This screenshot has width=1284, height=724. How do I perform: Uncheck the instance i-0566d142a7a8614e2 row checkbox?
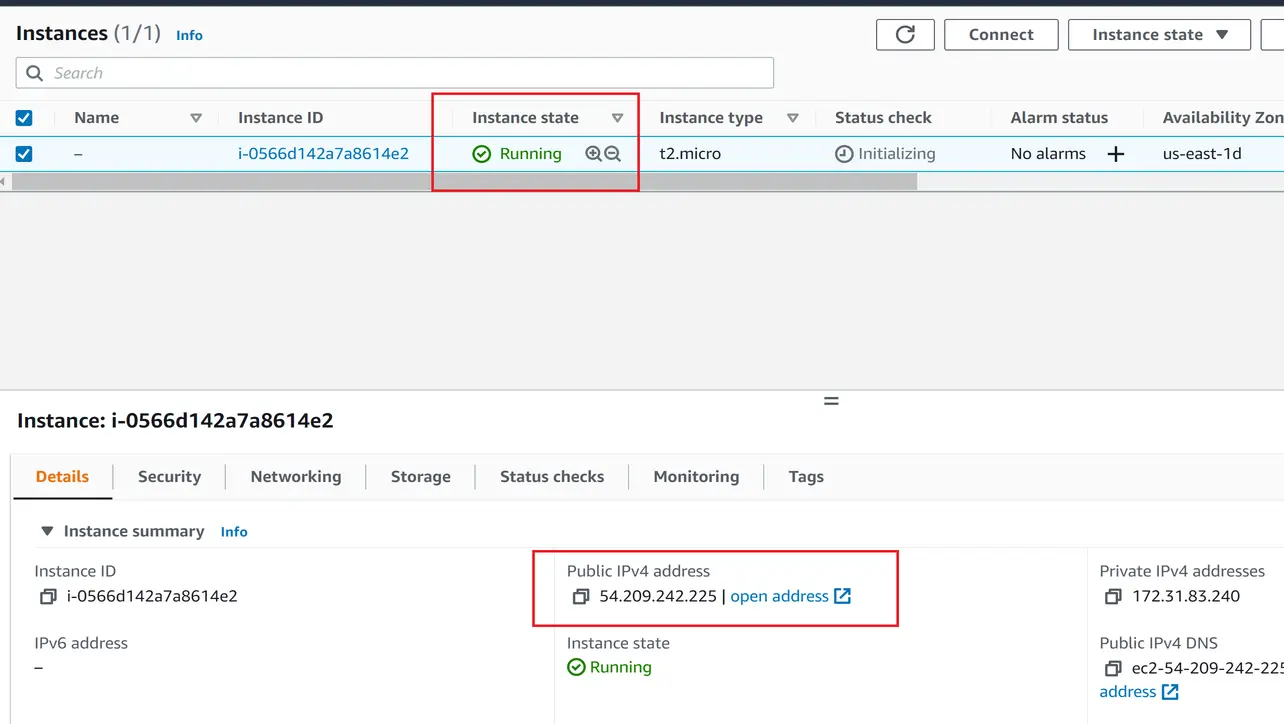[x=24, y=154]
